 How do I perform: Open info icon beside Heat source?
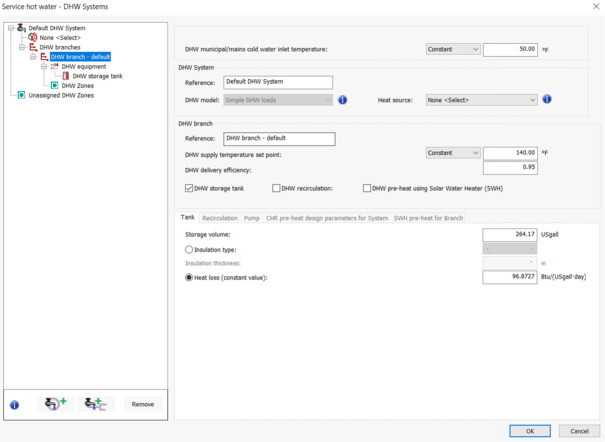(x=547, y=100)
